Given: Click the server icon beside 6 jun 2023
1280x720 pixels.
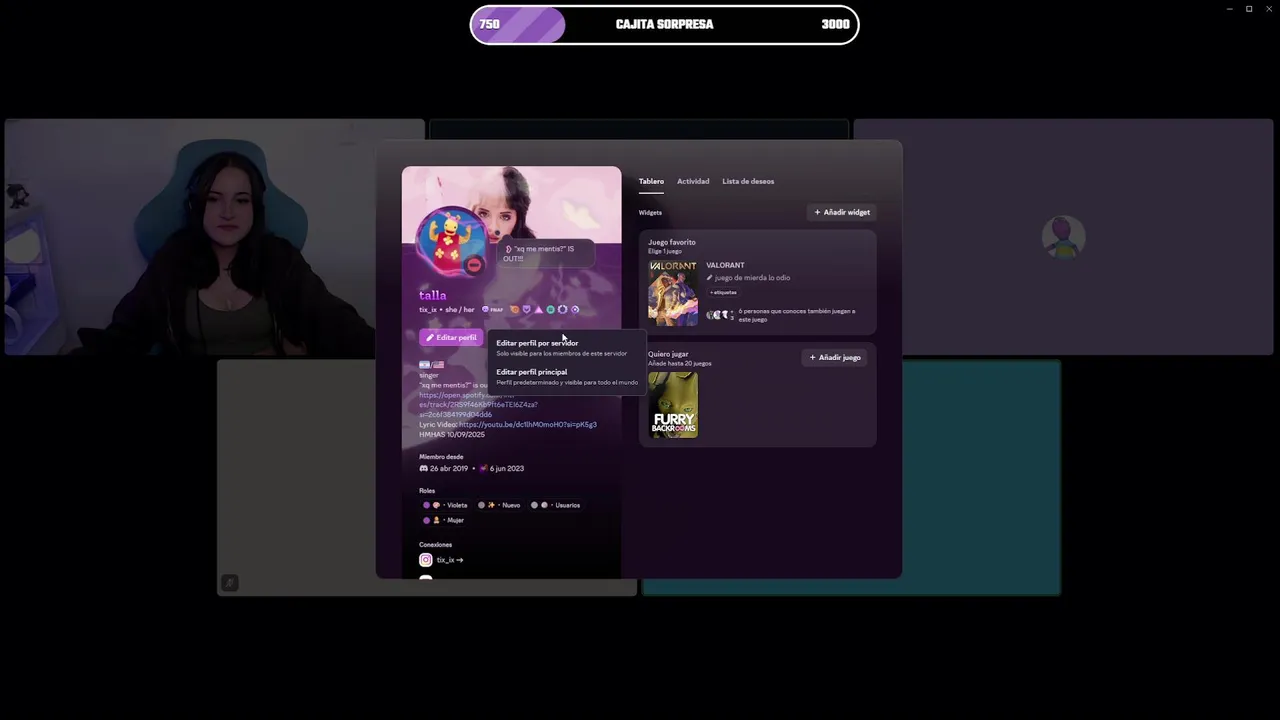Looking at the screenshot, I should coord(484,468).
